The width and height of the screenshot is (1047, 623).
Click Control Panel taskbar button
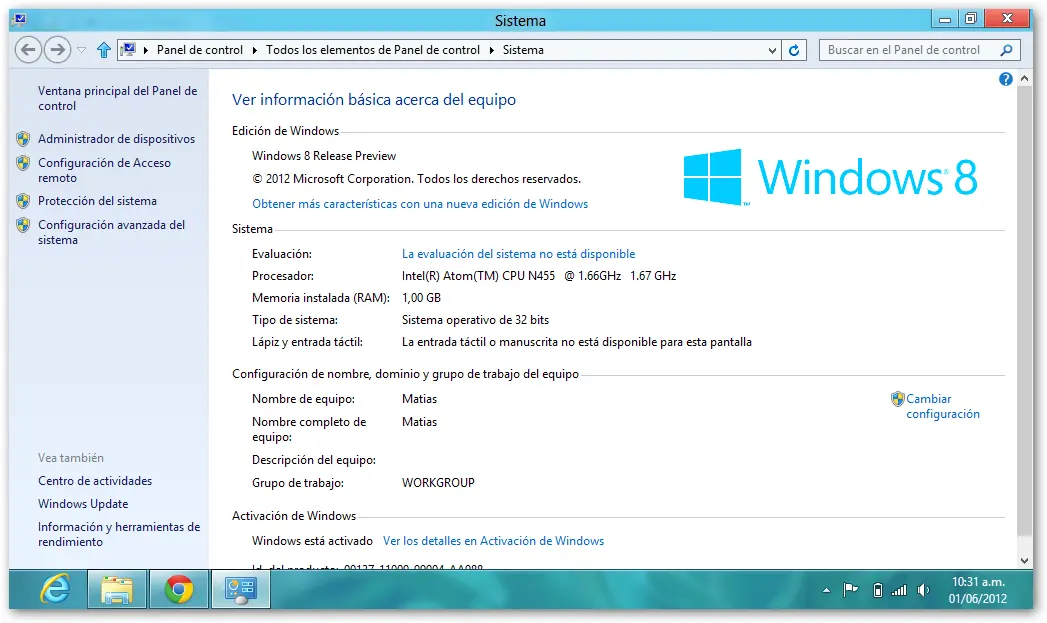(x=241, y=589)
